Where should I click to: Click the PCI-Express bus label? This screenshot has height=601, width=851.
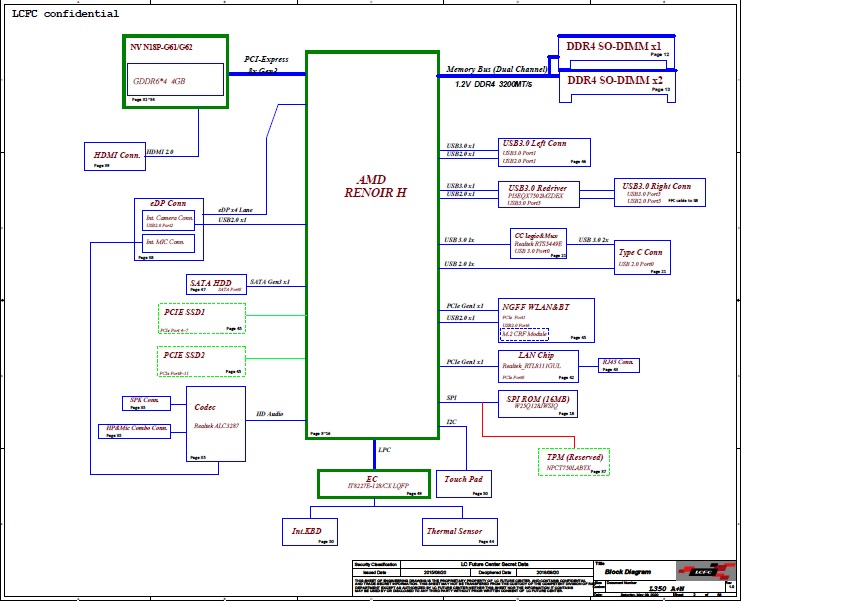[266, 59]
